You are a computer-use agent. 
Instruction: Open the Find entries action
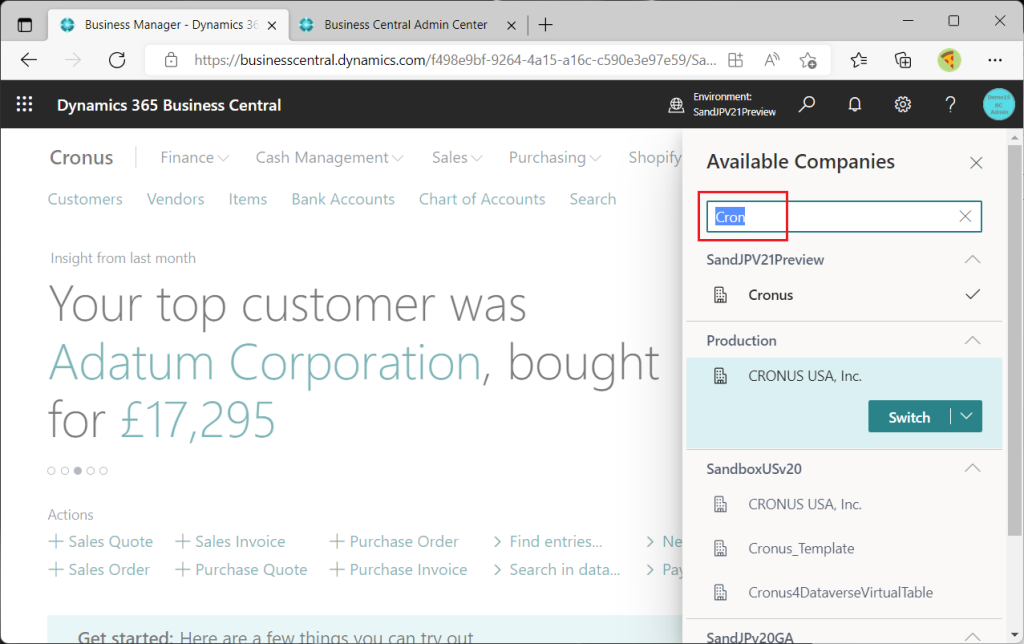[548, 541]
